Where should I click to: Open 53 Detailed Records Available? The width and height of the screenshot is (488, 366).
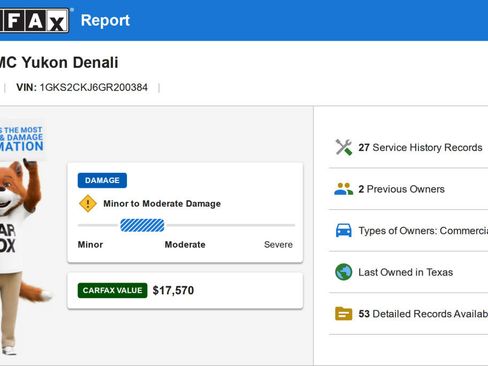(408, 314)
